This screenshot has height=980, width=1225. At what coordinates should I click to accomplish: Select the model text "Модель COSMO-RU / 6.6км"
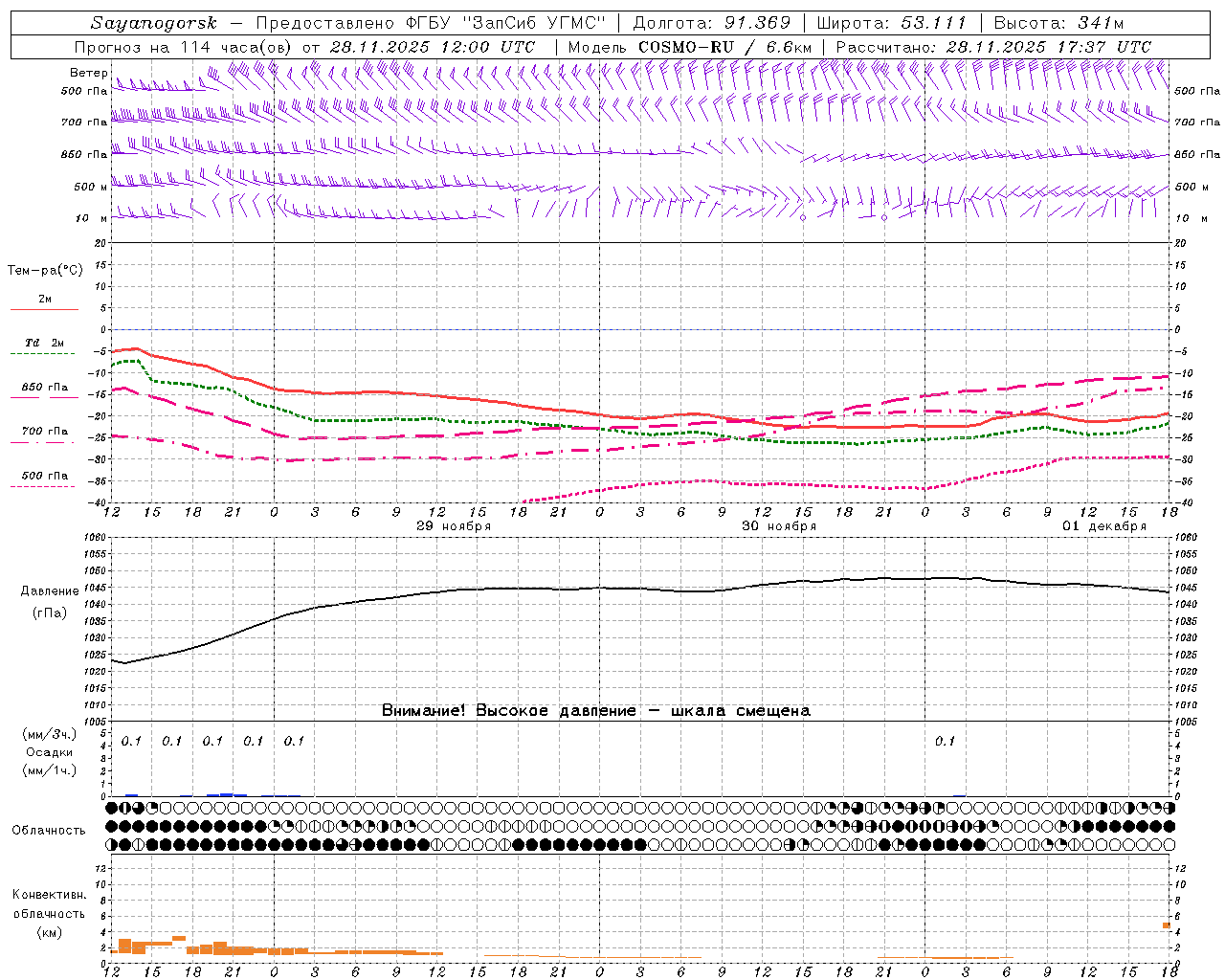690,47
